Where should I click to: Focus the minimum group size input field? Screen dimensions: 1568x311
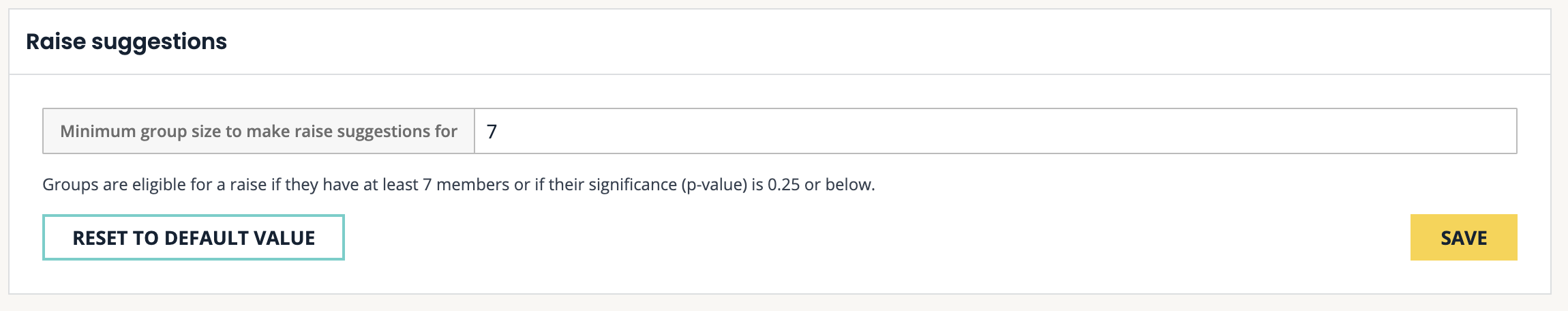995,131
